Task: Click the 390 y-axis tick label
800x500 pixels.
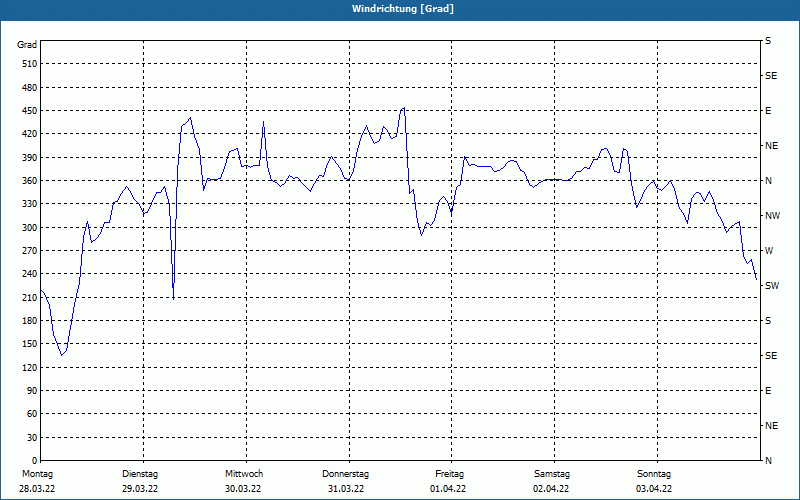Action: (x=29, y=158)
